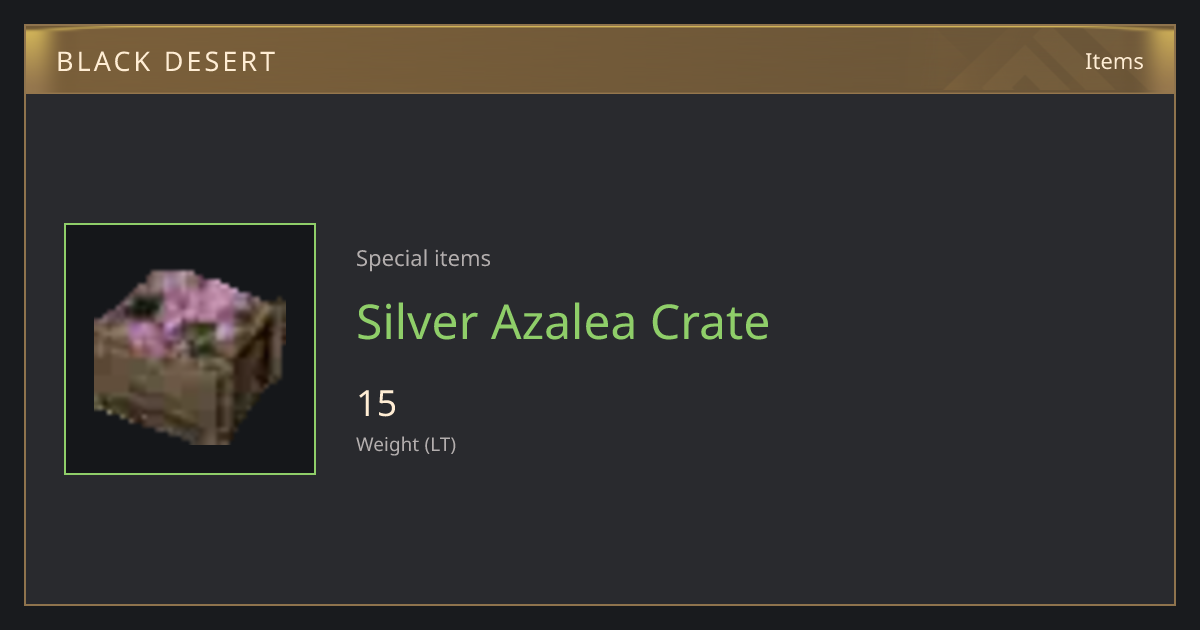Click the word Silver in the item title

click(416, 322)
